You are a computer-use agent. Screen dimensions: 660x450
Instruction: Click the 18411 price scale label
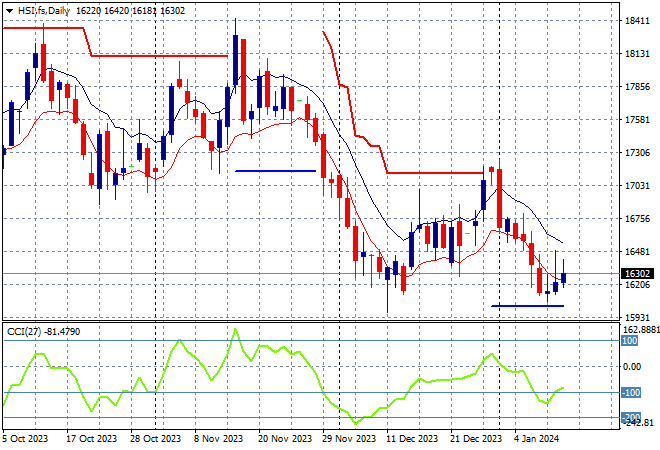tap(637, 21)
